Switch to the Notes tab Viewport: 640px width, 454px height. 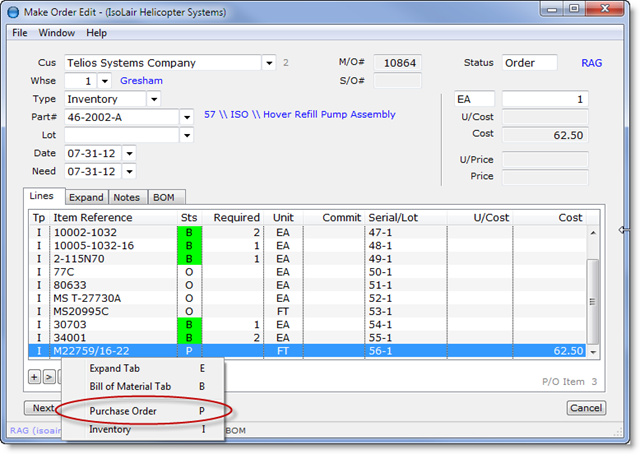click(127, 197)
